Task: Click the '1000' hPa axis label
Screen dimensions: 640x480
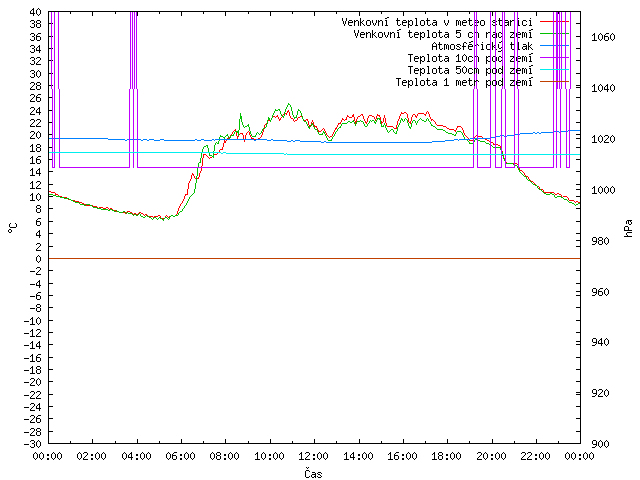Action: [x=603, y=190]
